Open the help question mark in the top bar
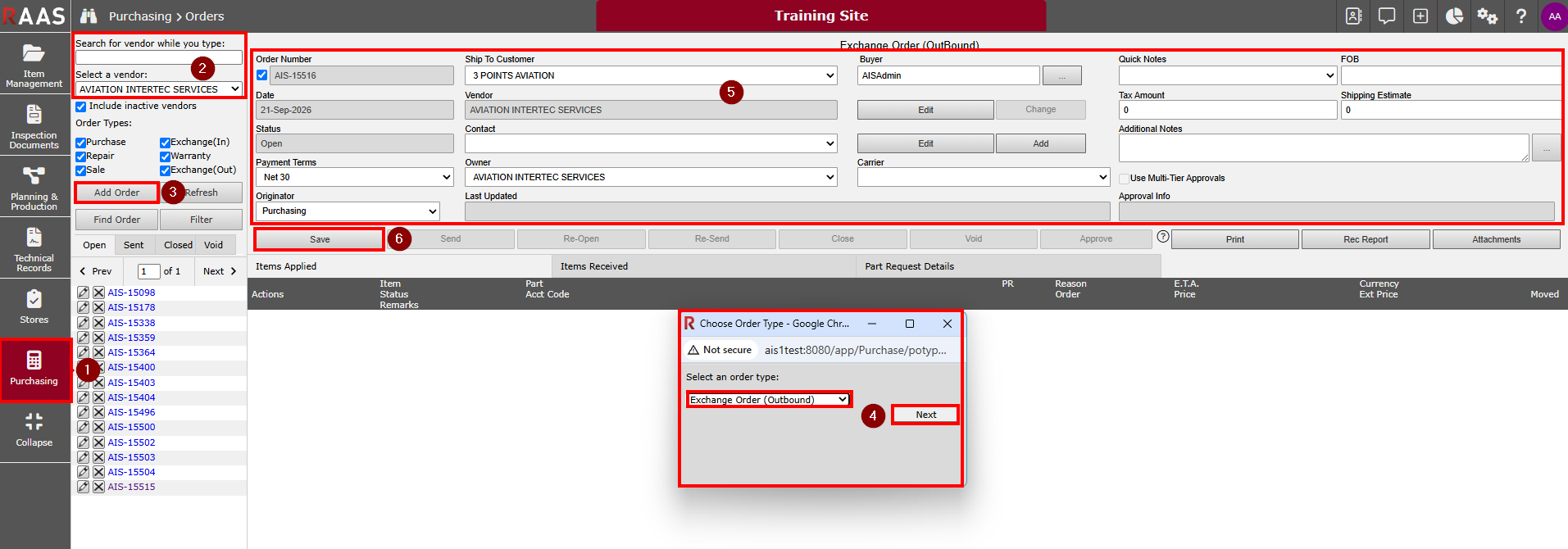The image size is (1568, 549). click(1521, 16)
